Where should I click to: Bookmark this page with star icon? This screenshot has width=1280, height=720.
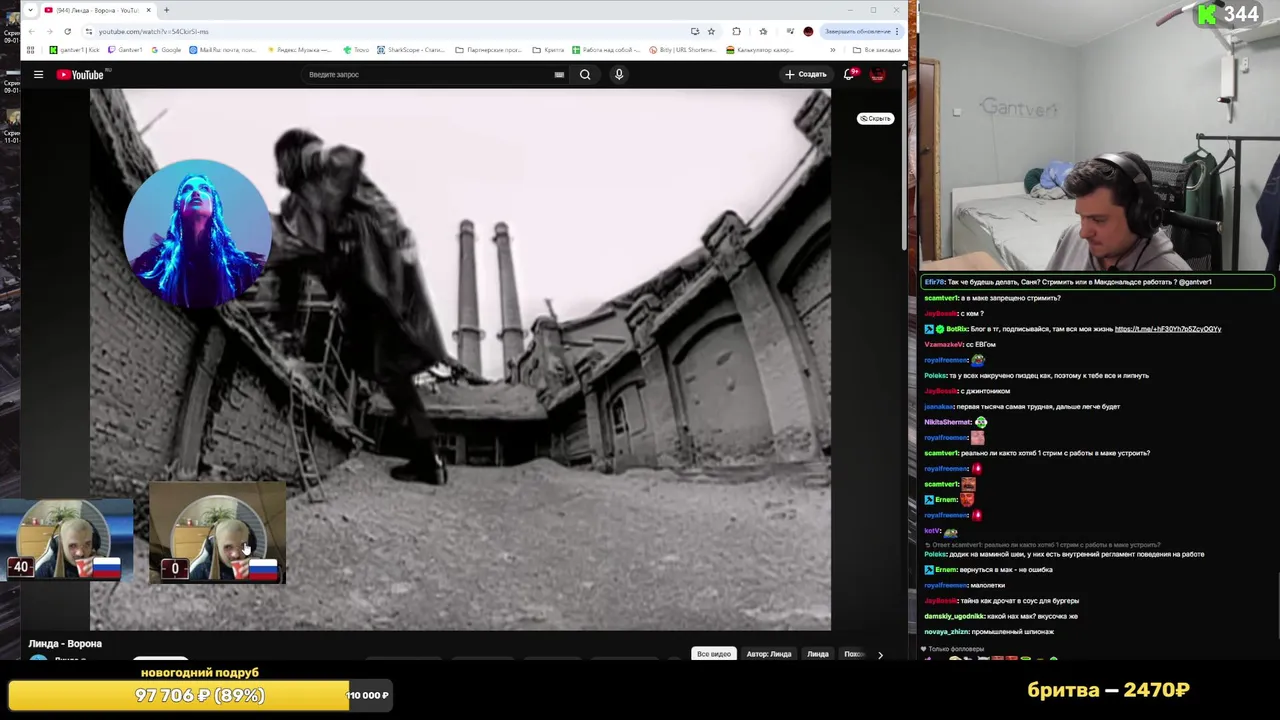coord(711,31)
